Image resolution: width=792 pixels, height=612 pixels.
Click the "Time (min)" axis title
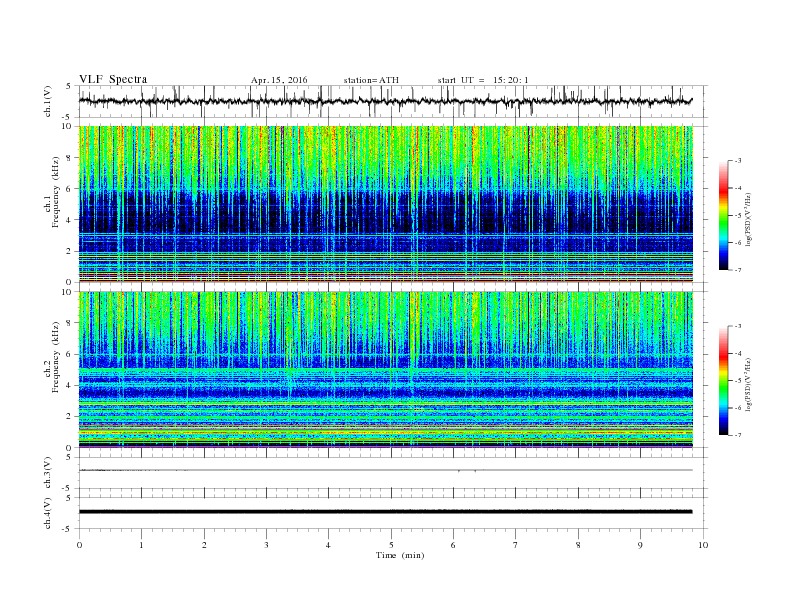pyautogui.click(x=400, y=555)
